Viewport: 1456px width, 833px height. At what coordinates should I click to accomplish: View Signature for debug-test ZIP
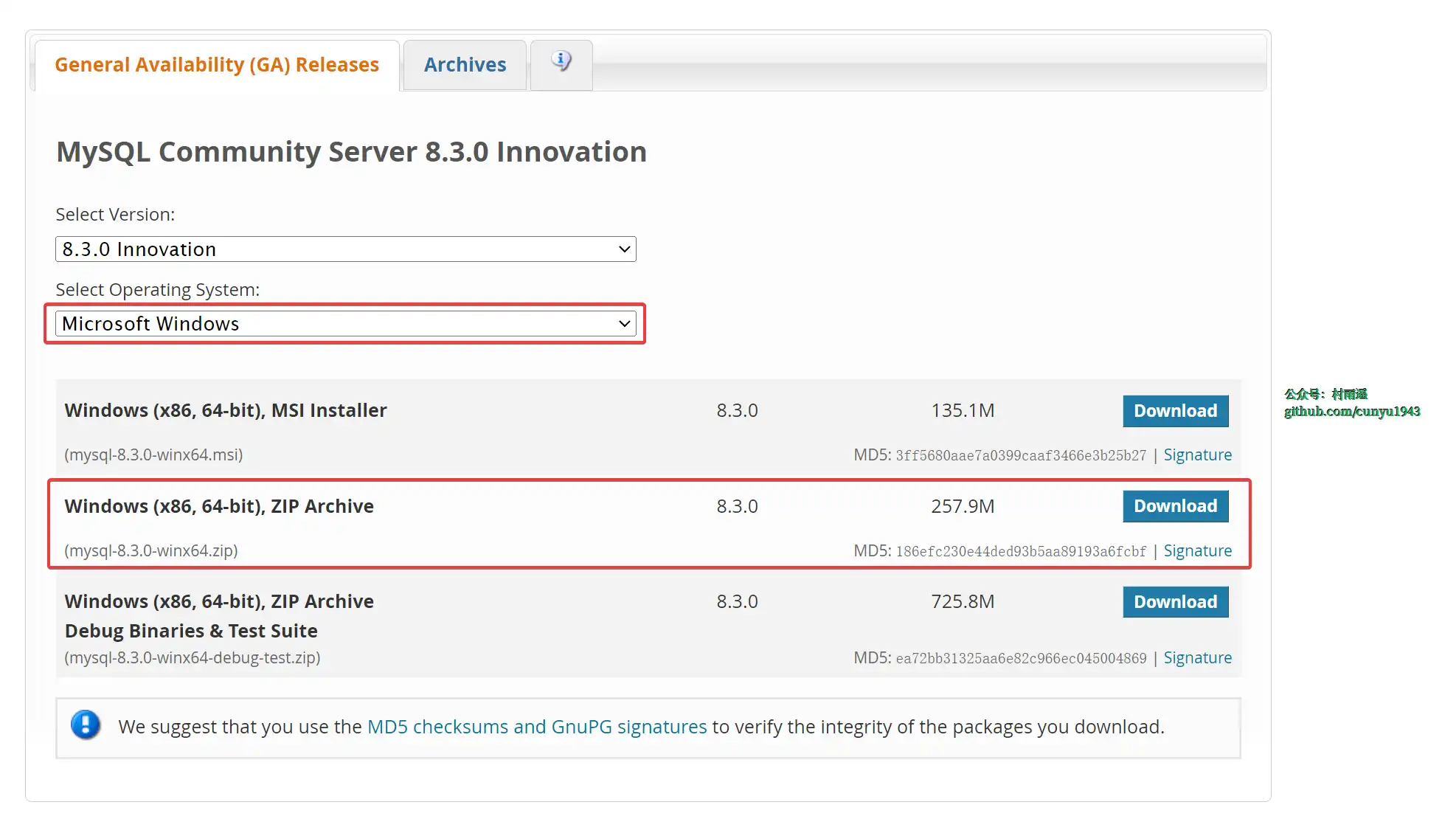pyautogui.click(x=1197, y=658)
